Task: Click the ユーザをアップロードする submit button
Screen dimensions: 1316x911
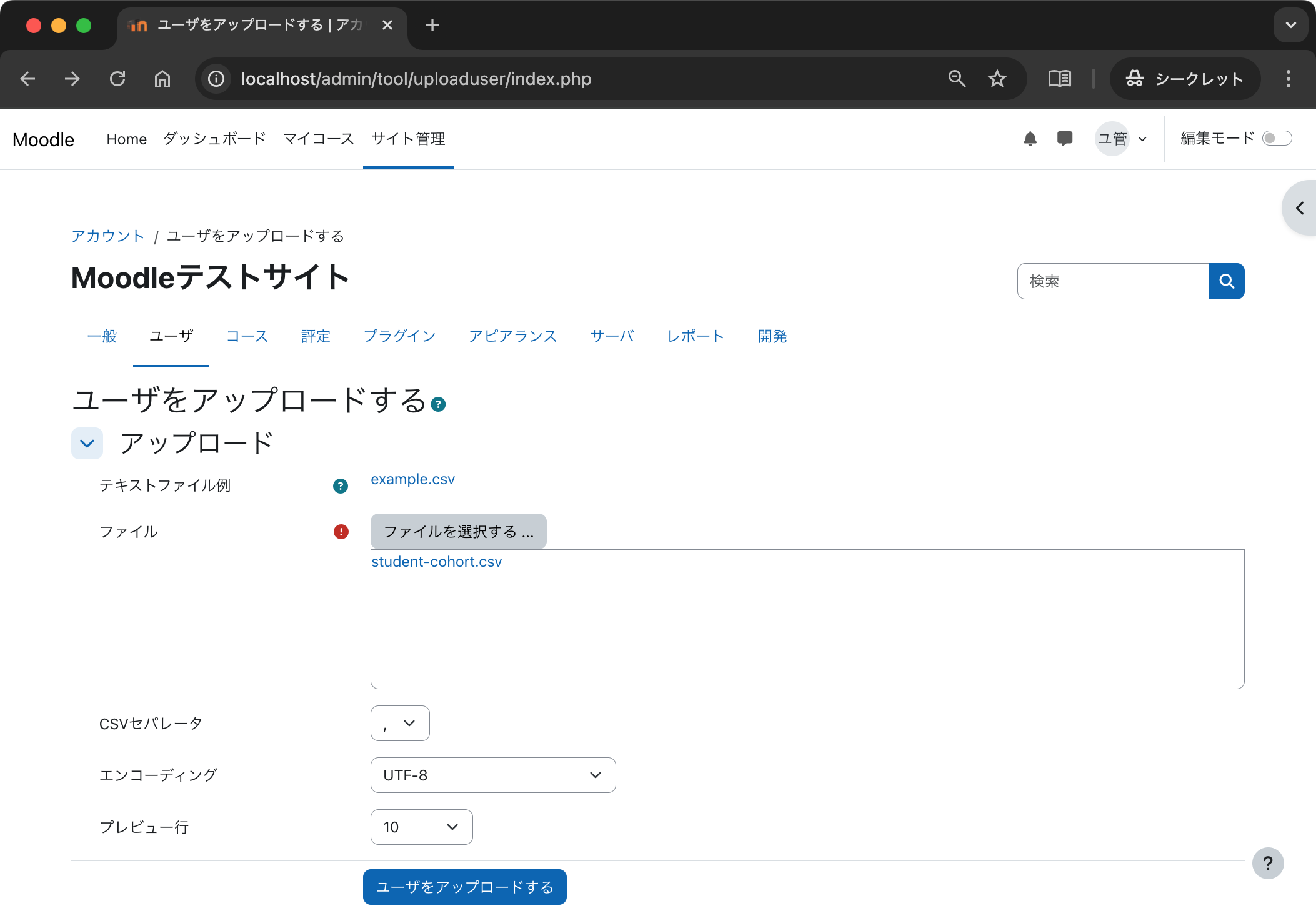Action: click(x=464, y=886)
